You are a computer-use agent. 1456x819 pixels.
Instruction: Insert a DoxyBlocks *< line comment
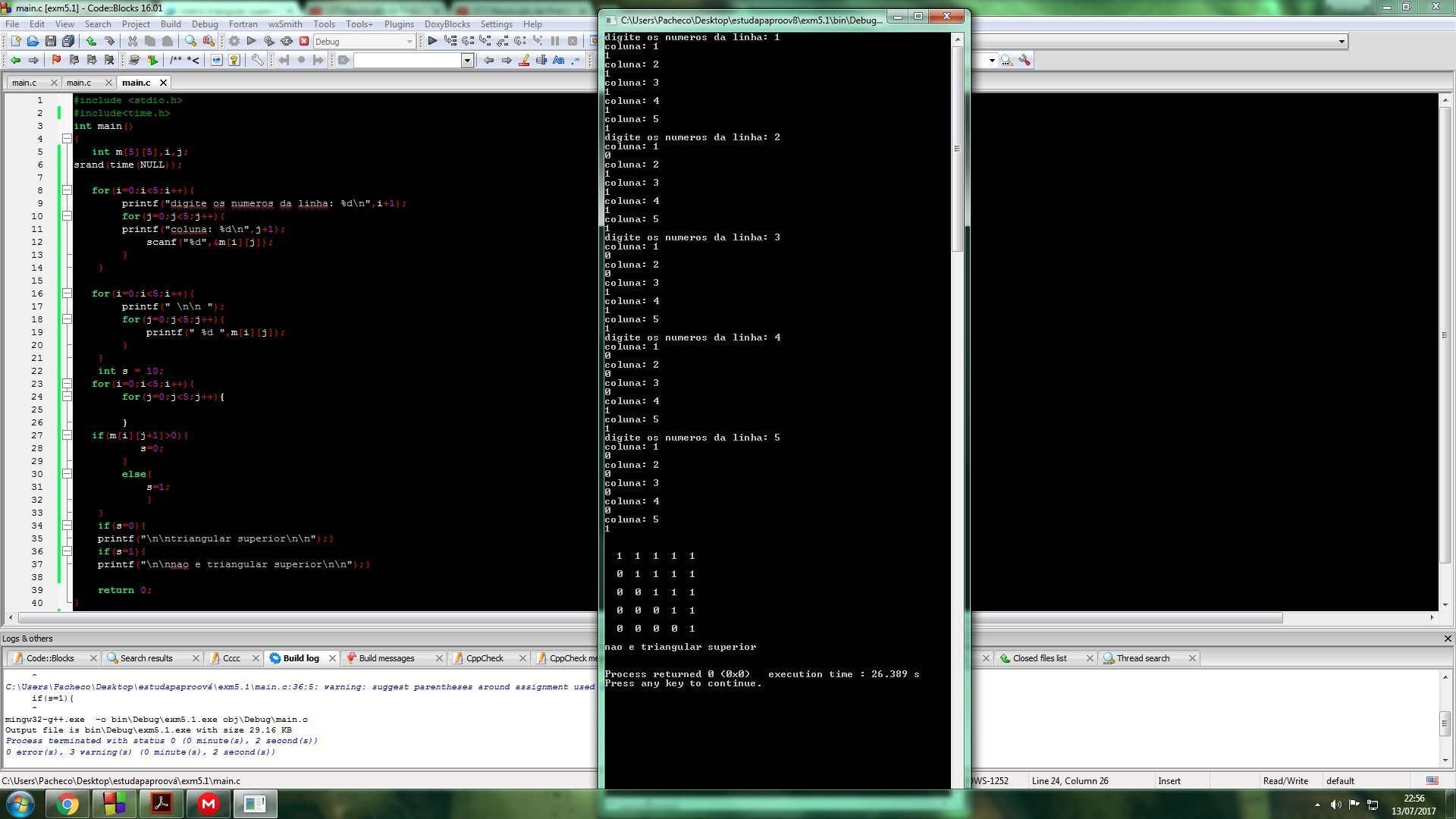193,60
